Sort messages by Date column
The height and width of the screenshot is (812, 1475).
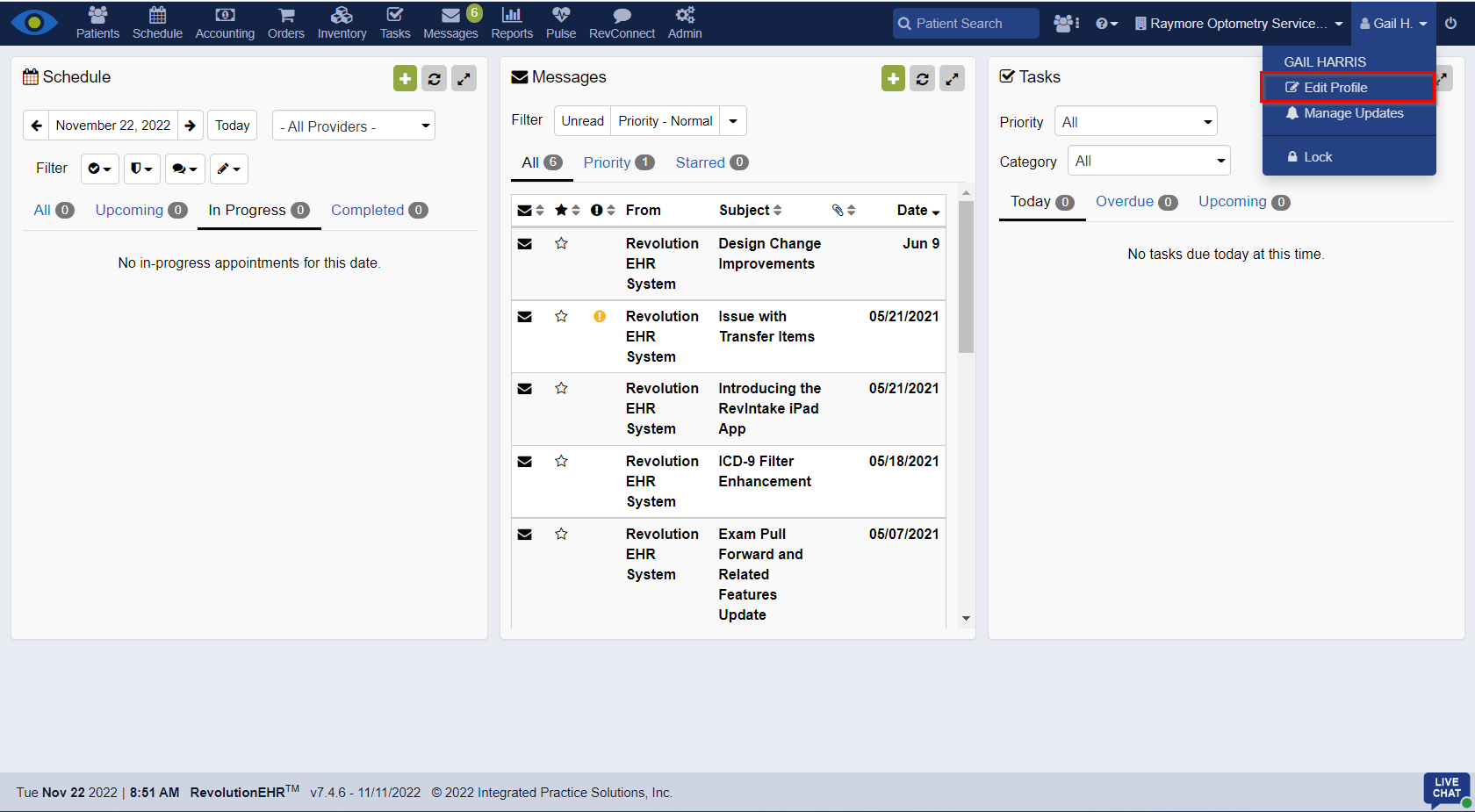pyautogui.click(x=917, y=211)
